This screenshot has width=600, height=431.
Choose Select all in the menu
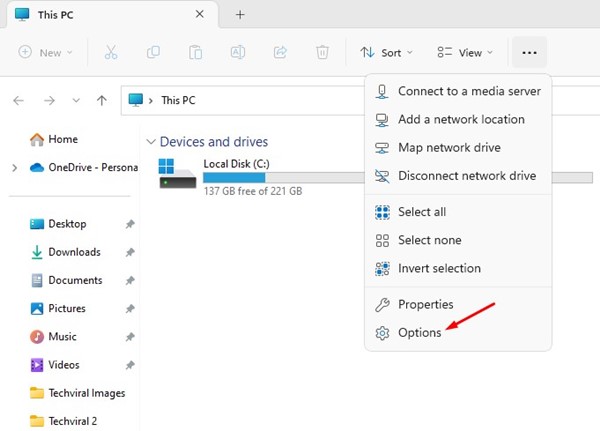point(421,212)
